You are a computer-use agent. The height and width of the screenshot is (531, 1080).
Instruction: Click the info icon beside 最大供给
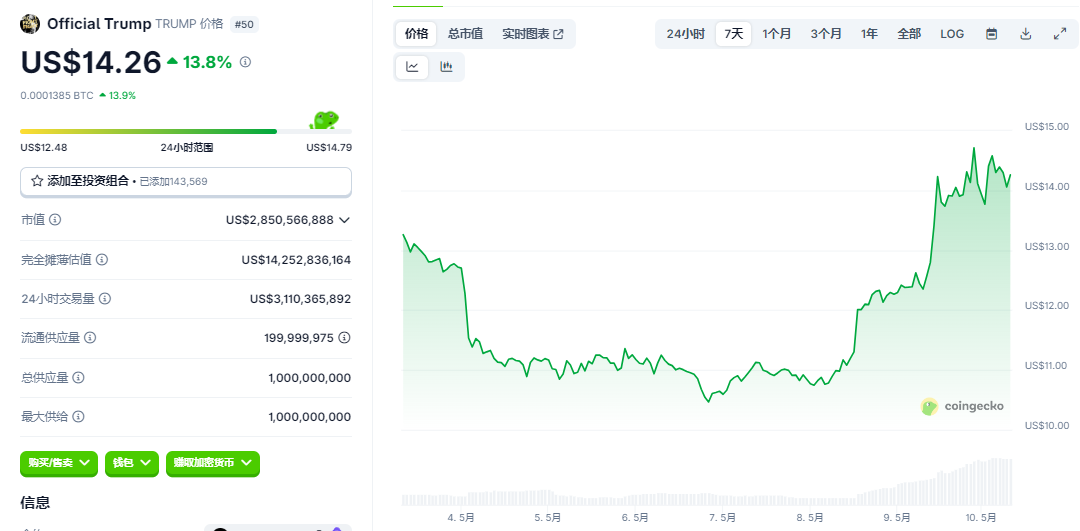(x=78, y=416)
